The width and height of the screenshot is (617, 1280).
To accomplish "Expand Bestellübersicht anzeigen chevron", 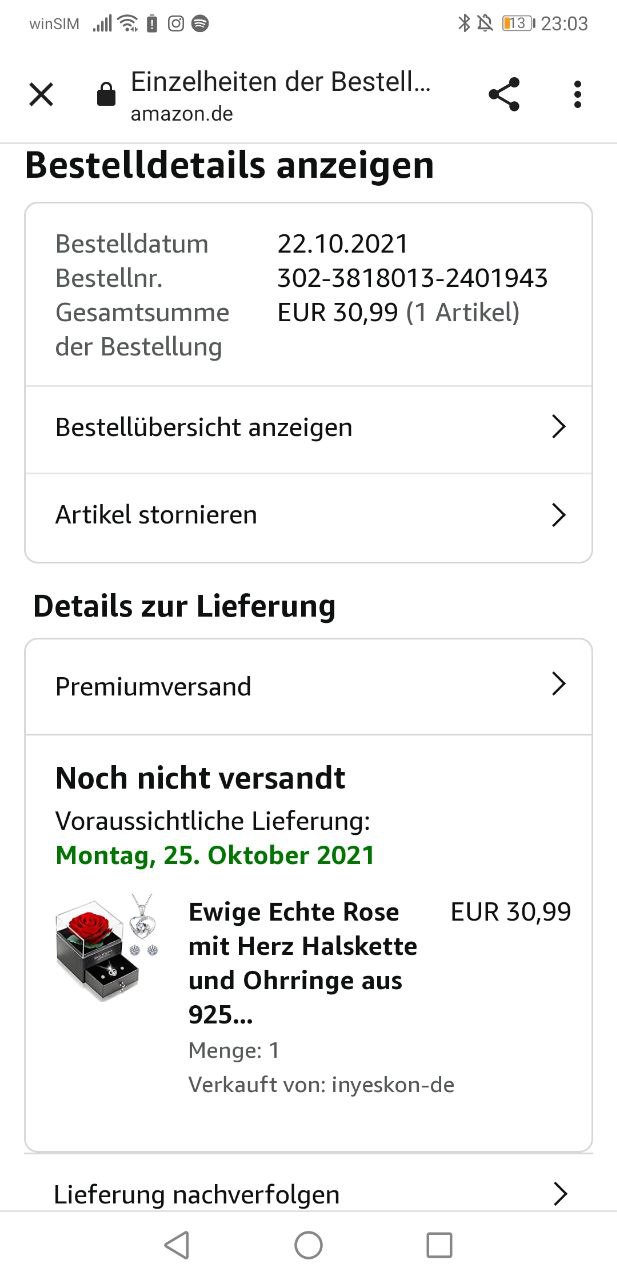I will 559,427.
